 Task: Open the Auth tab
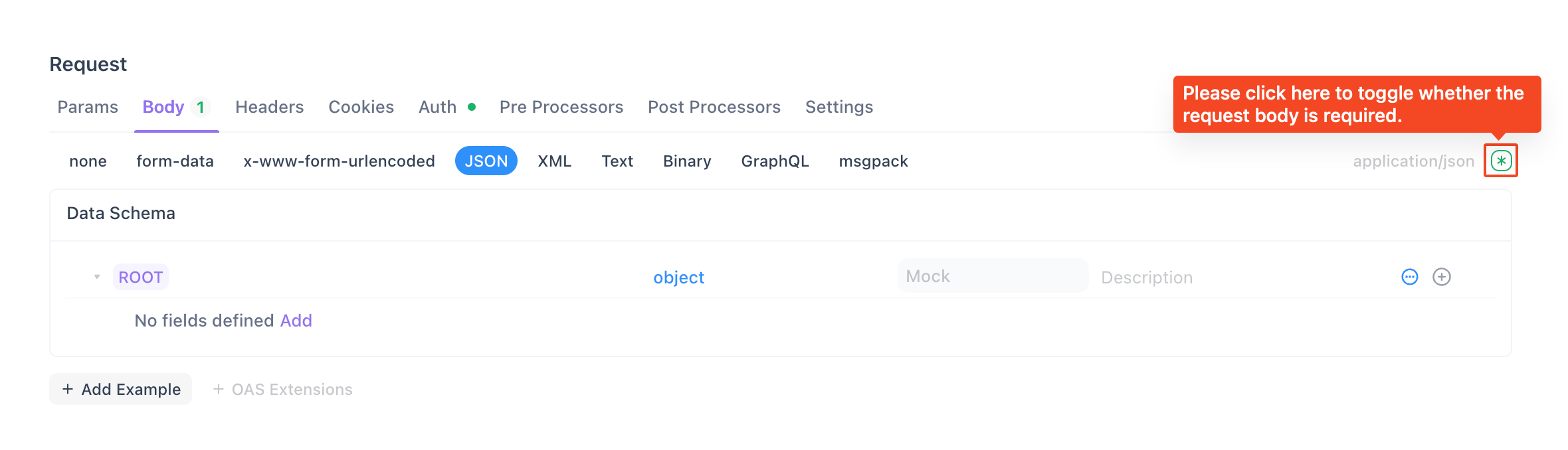(x=438, y=107)
